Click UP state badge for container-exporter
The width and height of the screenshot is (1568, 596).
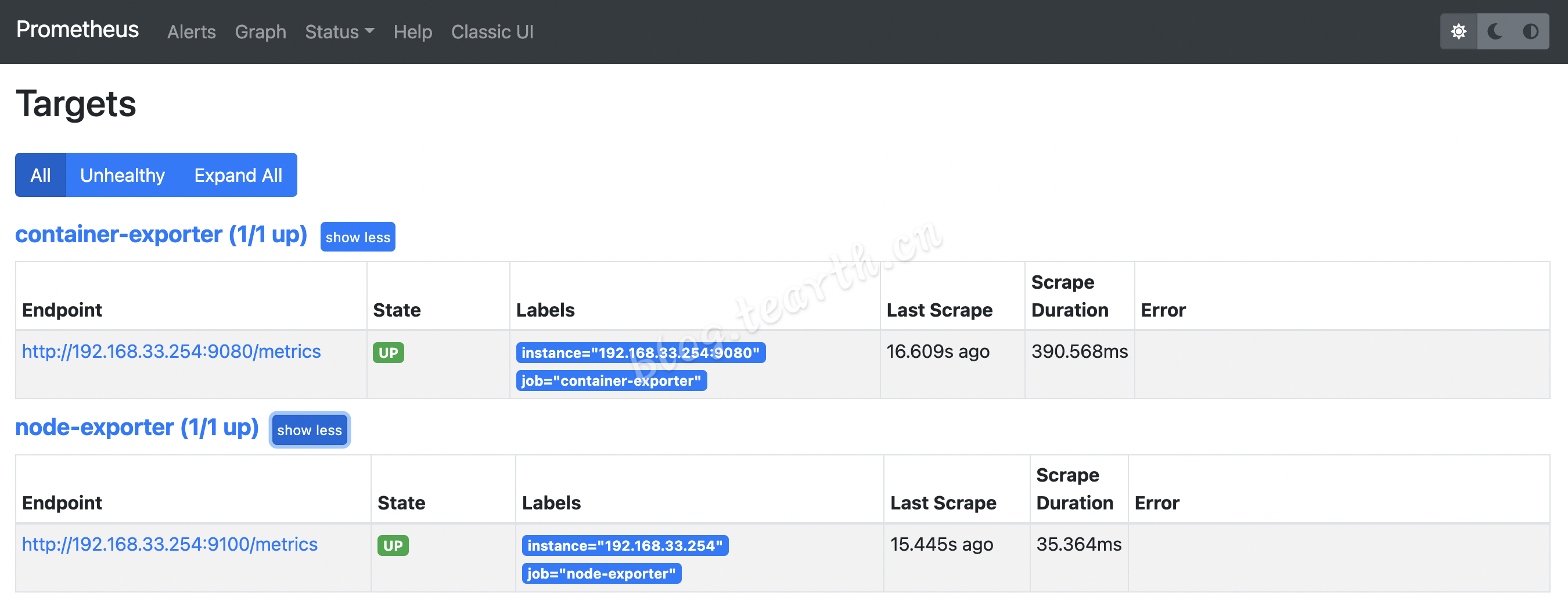(x=389, y=353)
